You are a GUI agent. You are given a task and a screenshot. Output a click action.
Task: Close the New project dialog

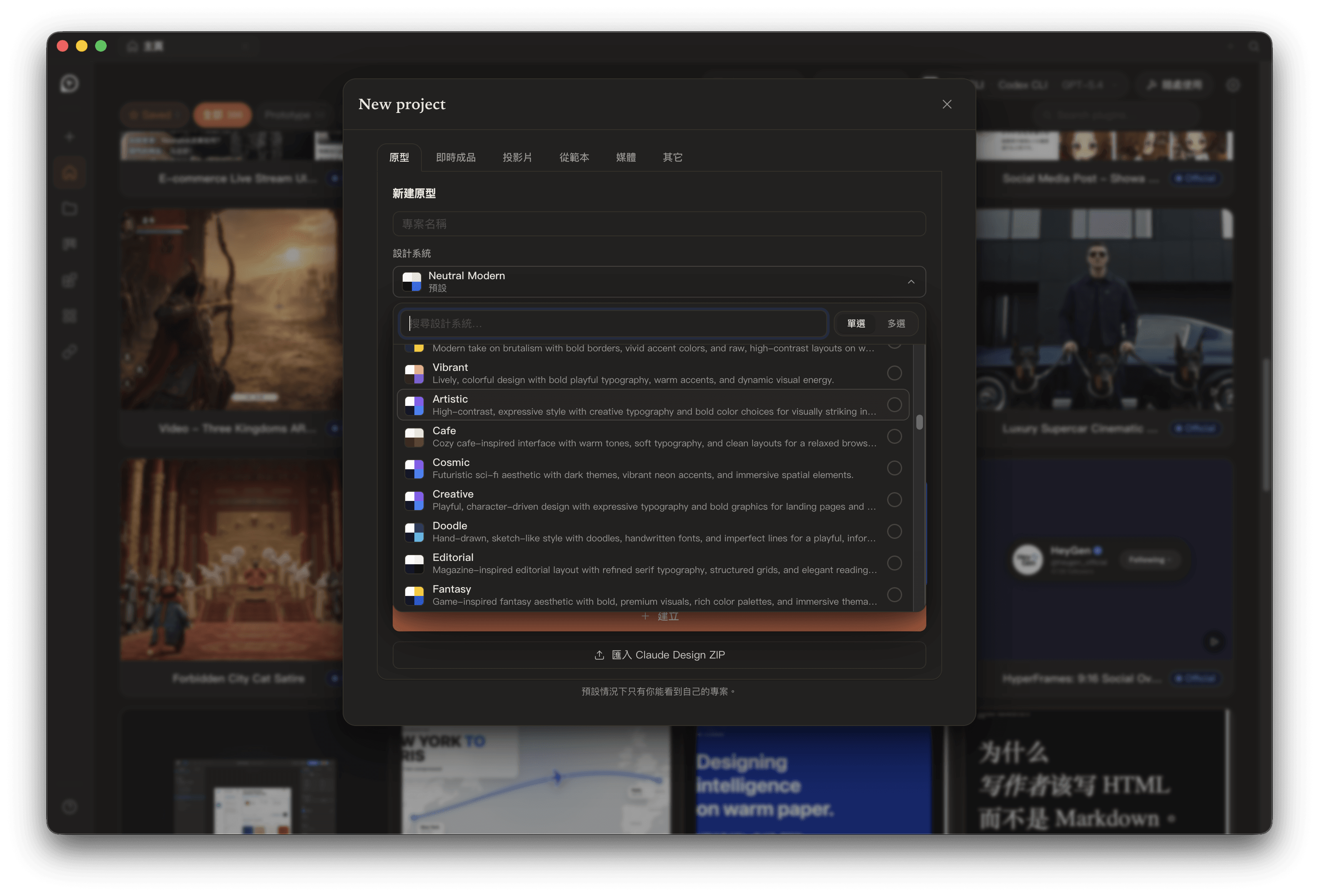pos(947,105)
